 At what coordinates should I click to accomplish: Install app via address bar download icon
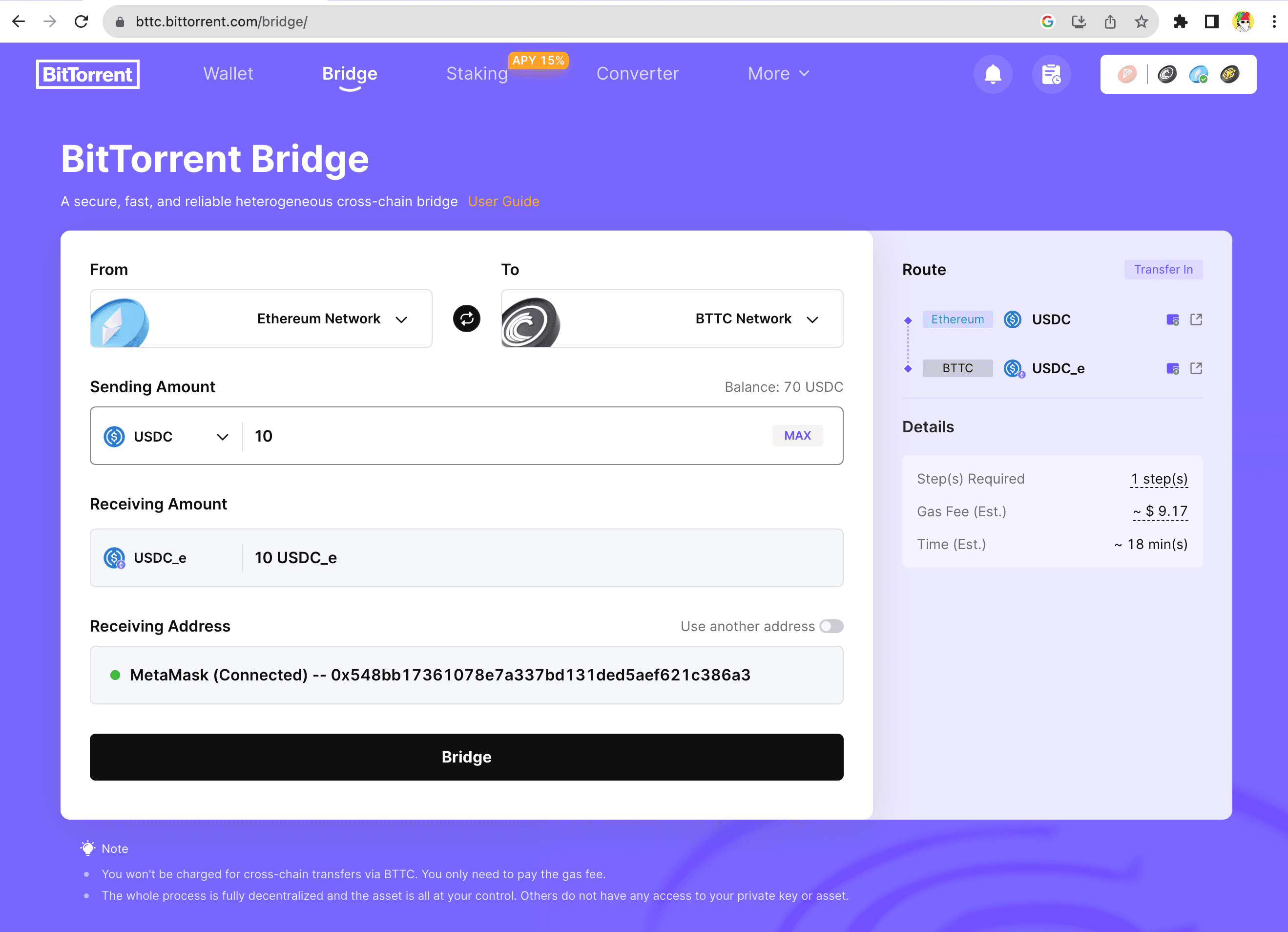[1079, 21]
